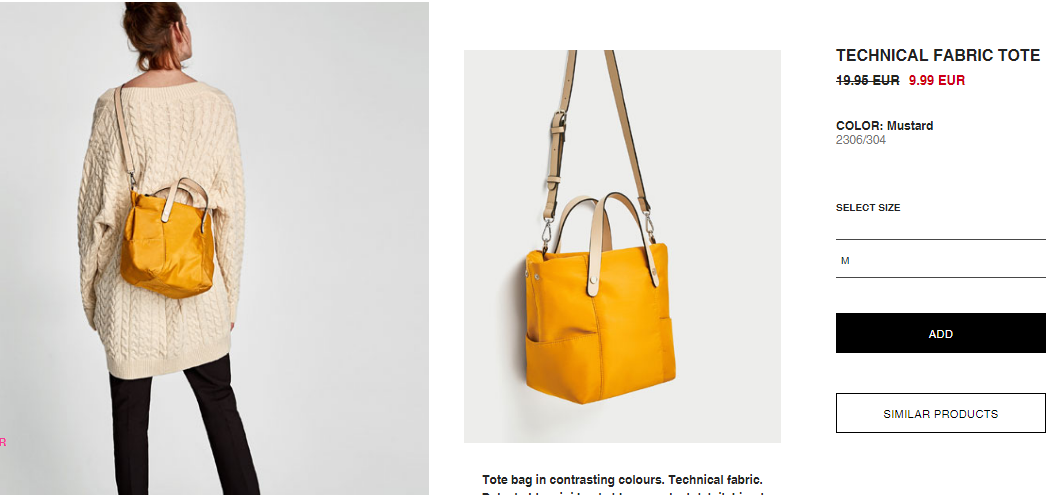Click the pink partial link at left edge
This screenshot has height=495, width=1046.
point(3,442)
